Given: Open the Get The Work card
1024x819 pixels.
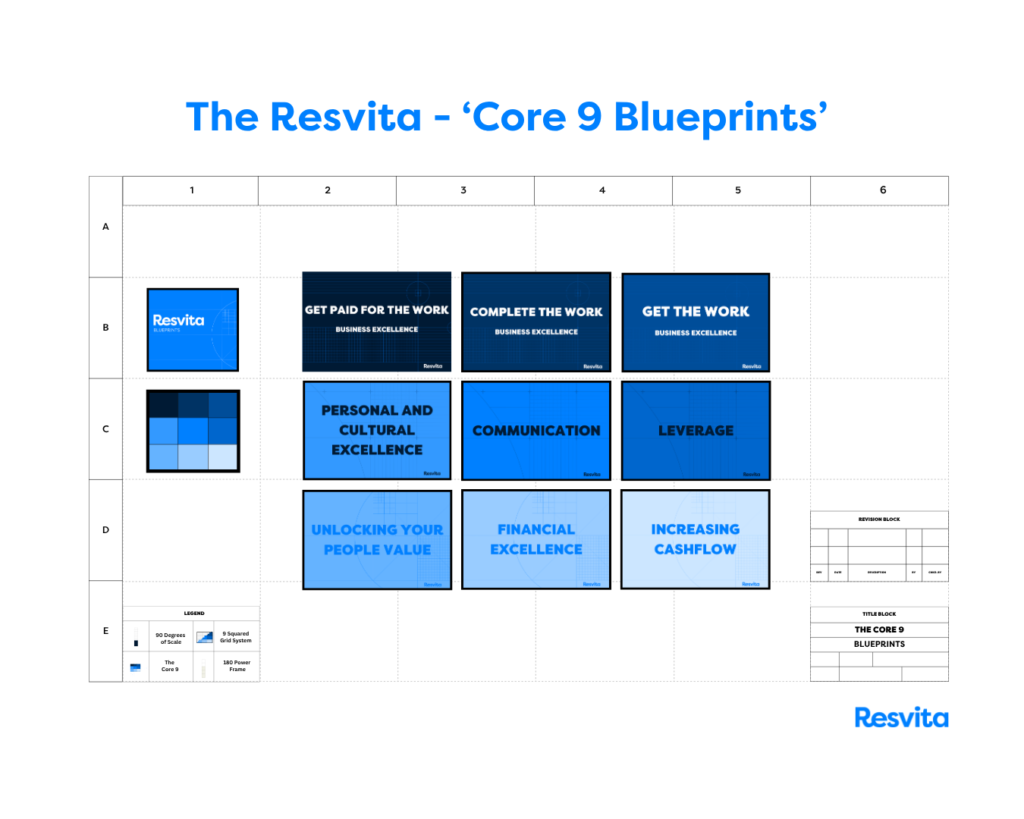Looking at the screenshot, I should (696, 322).
